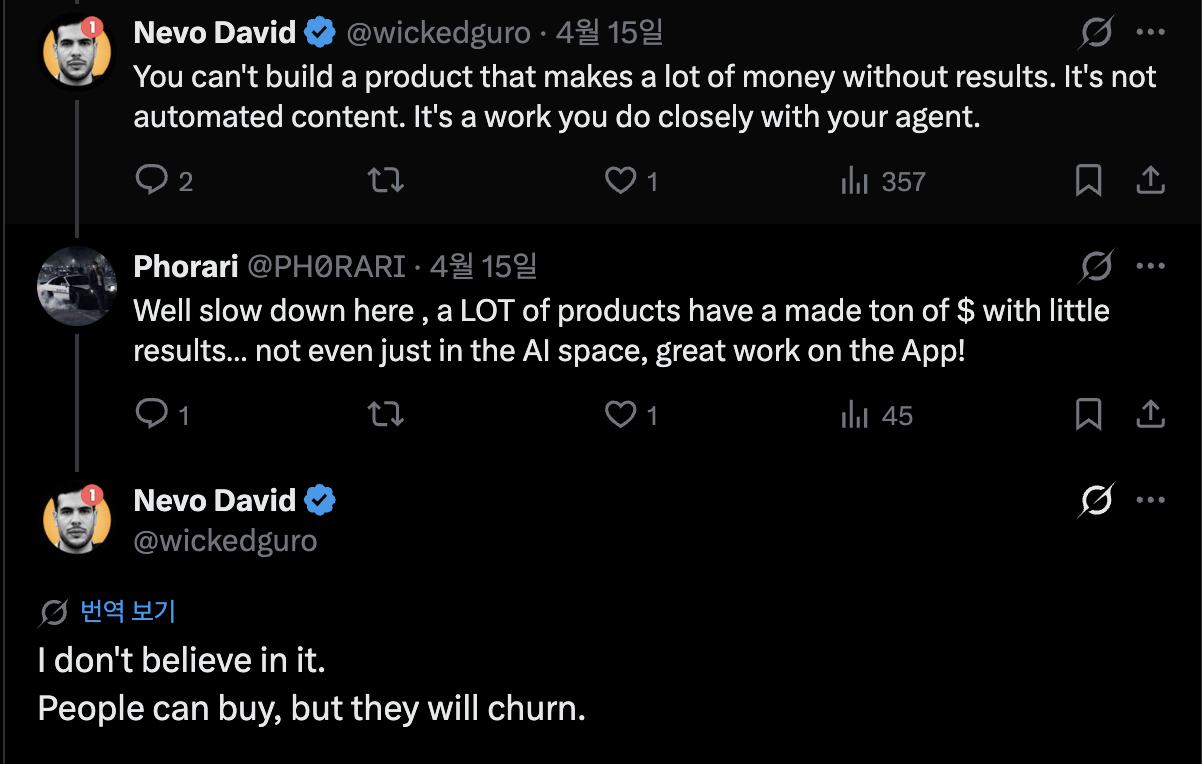
Task: Click 번역 보기 translation link
Action: point(127,611)
